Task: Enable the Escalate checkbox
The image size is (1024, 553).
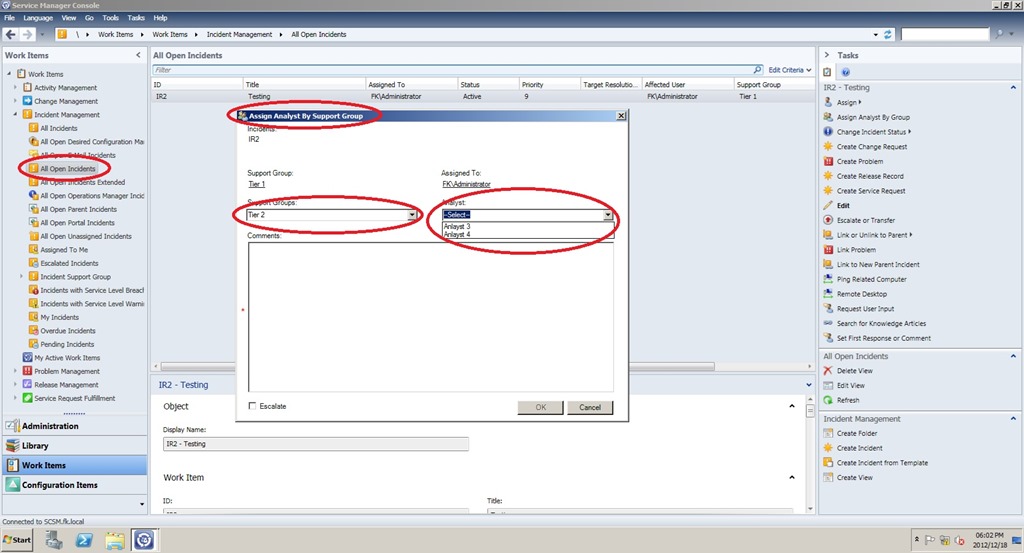Action: pyautogui.click(x=252, y=407)
